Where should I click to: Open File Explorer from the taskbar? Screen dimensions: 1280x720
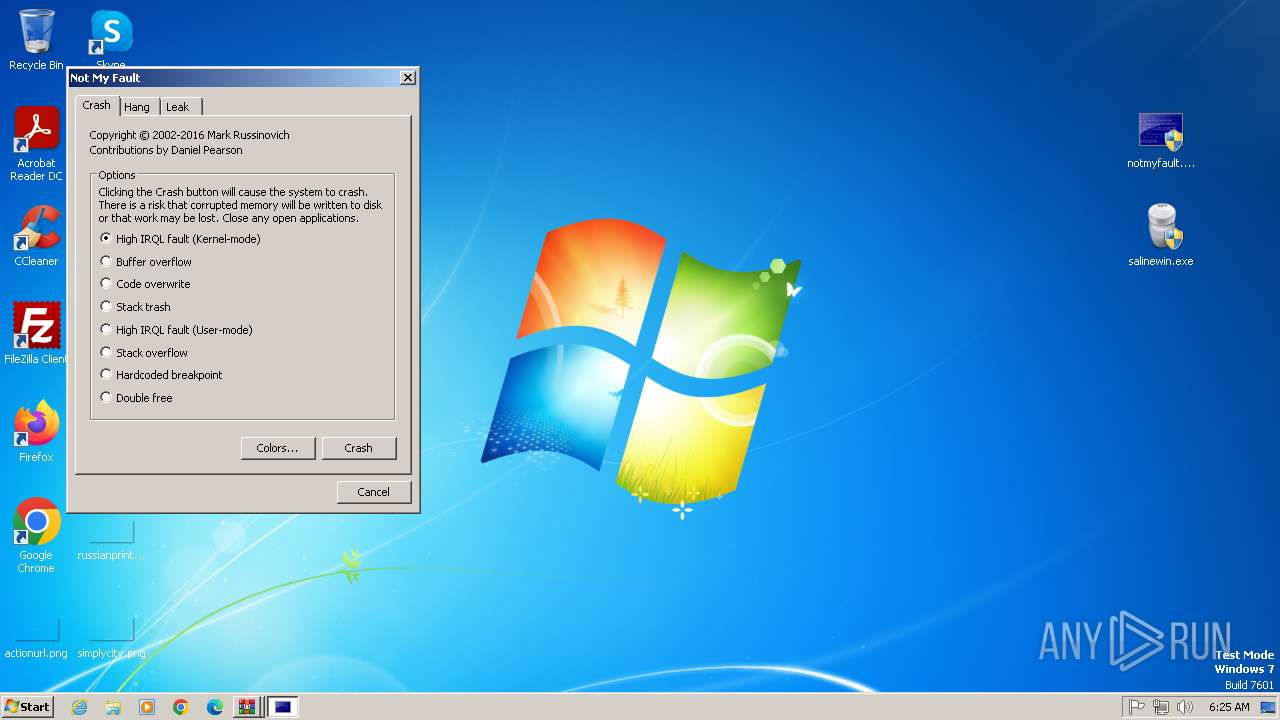(x=113, y=707)
